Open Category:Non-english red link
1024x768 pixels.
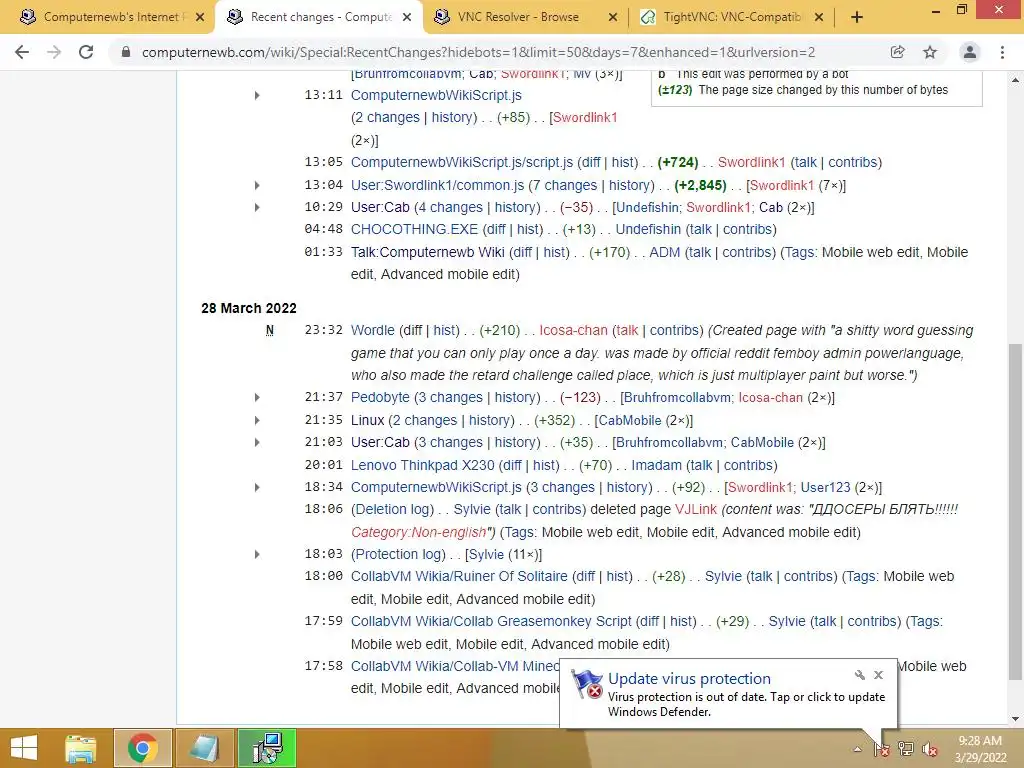(419, 532)
